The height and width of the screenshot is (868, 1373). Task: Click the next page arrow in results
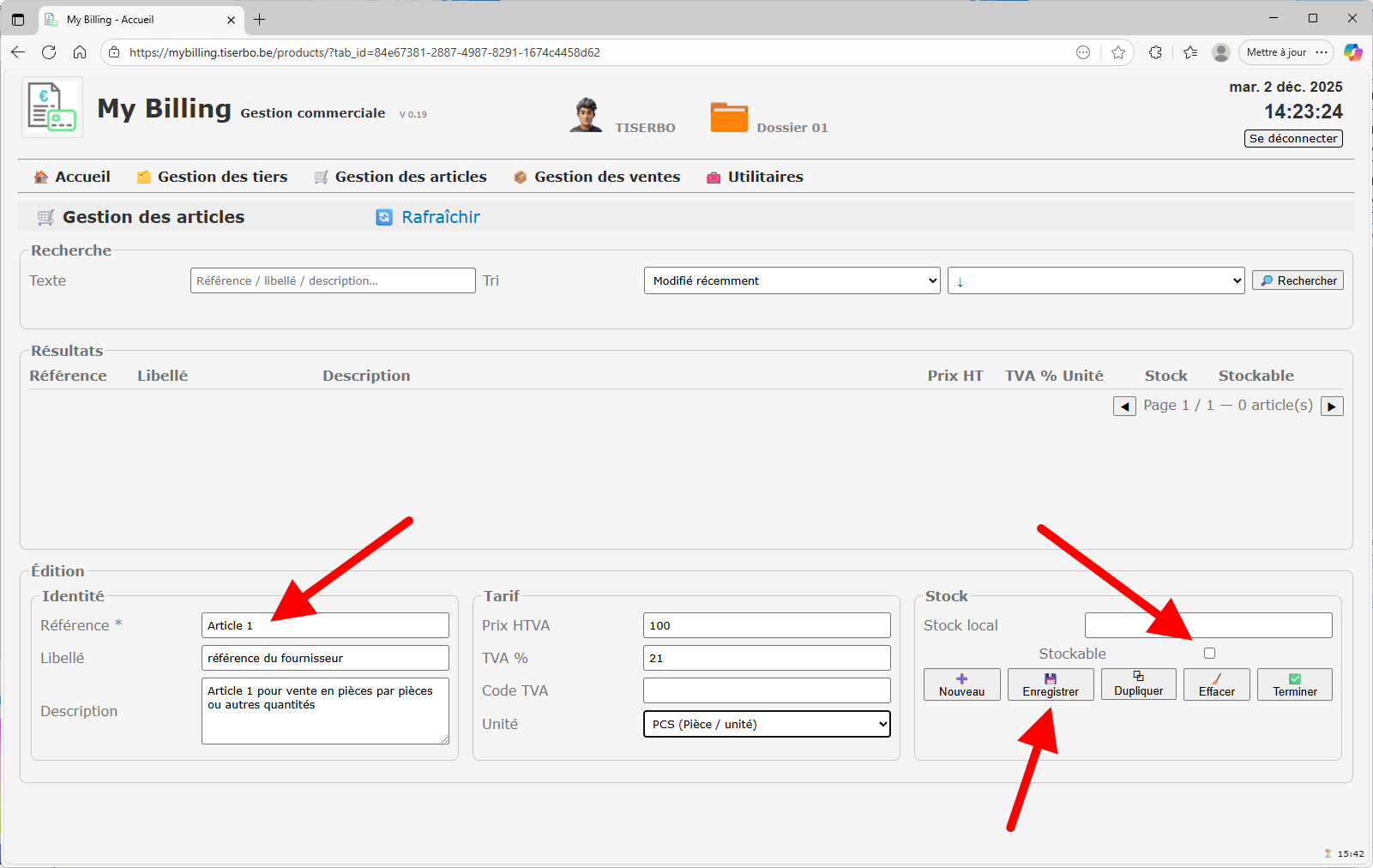tap(1331, 407)
